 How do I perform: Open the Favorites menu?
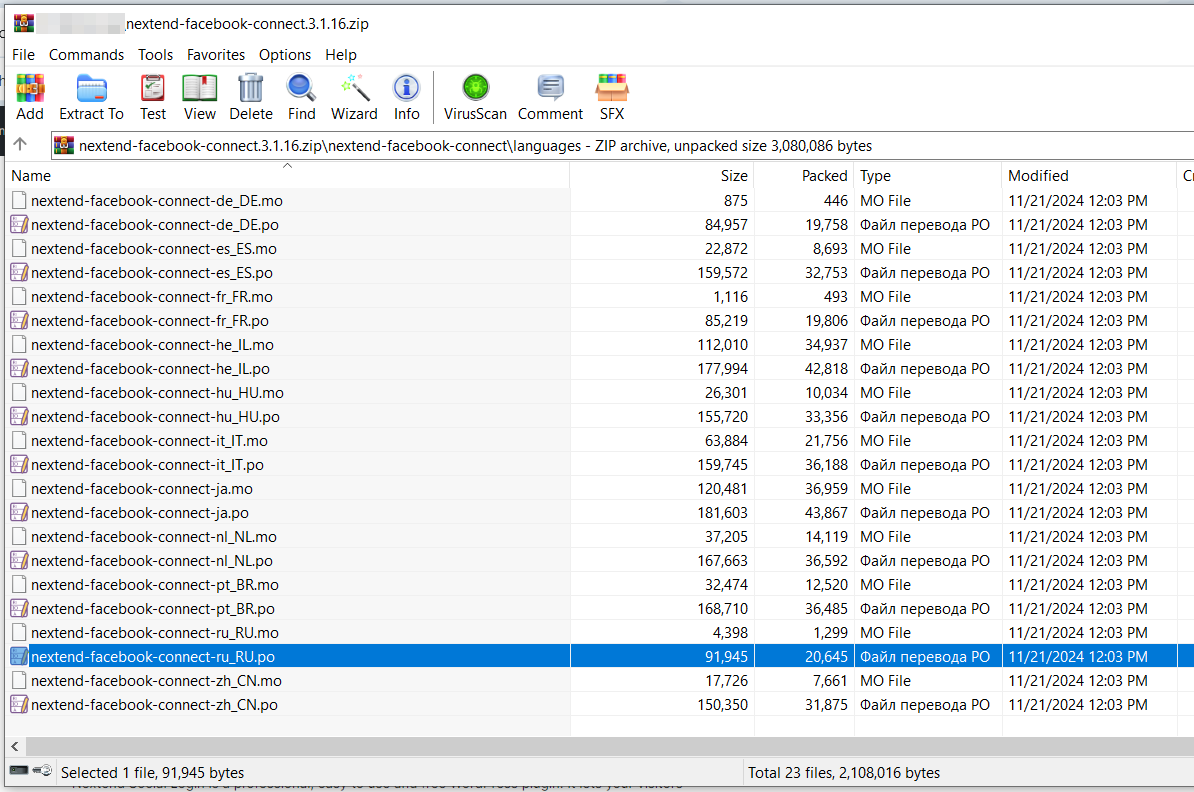point(216,55)
